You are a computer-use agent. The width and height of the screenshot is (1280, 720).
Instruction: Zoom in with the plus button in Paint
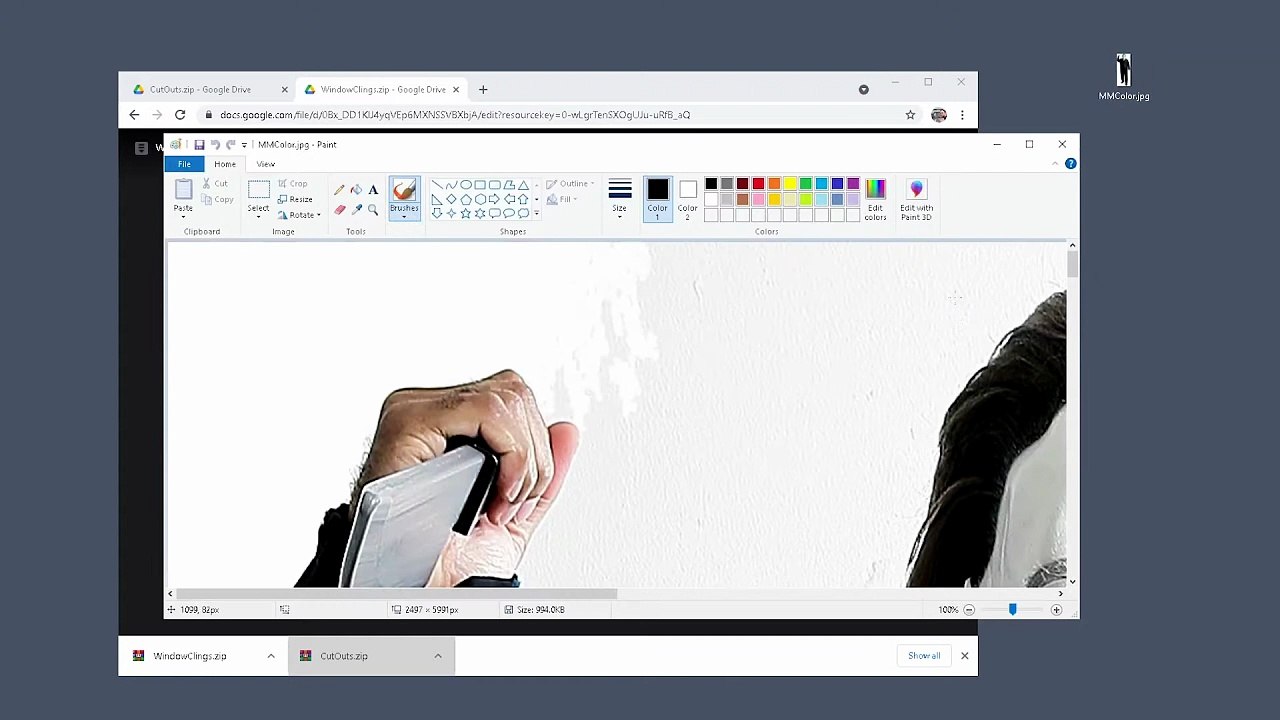click(x=1056, y=610)
